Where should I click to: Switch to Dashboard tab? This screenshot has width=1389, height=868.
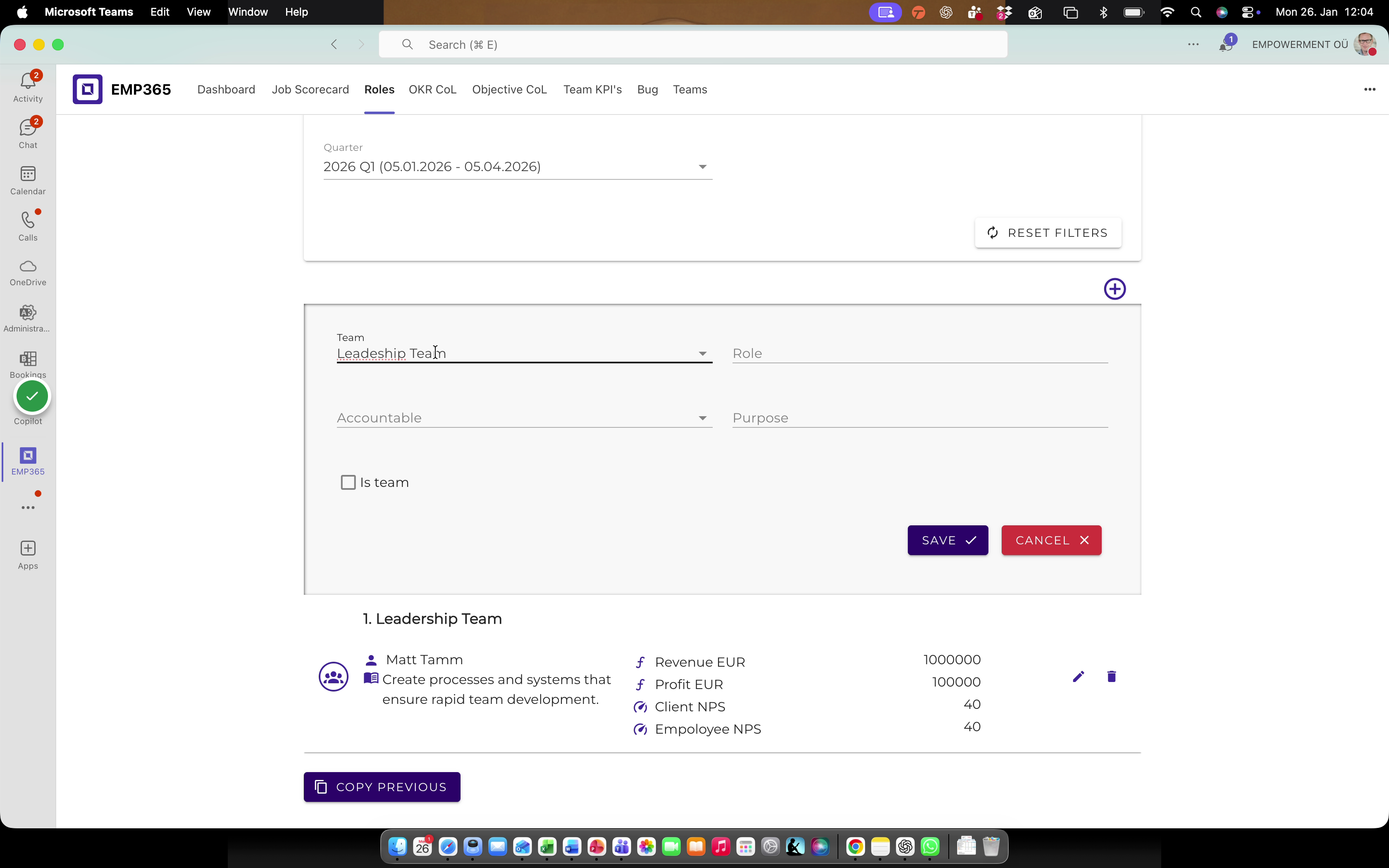point(226,90)
